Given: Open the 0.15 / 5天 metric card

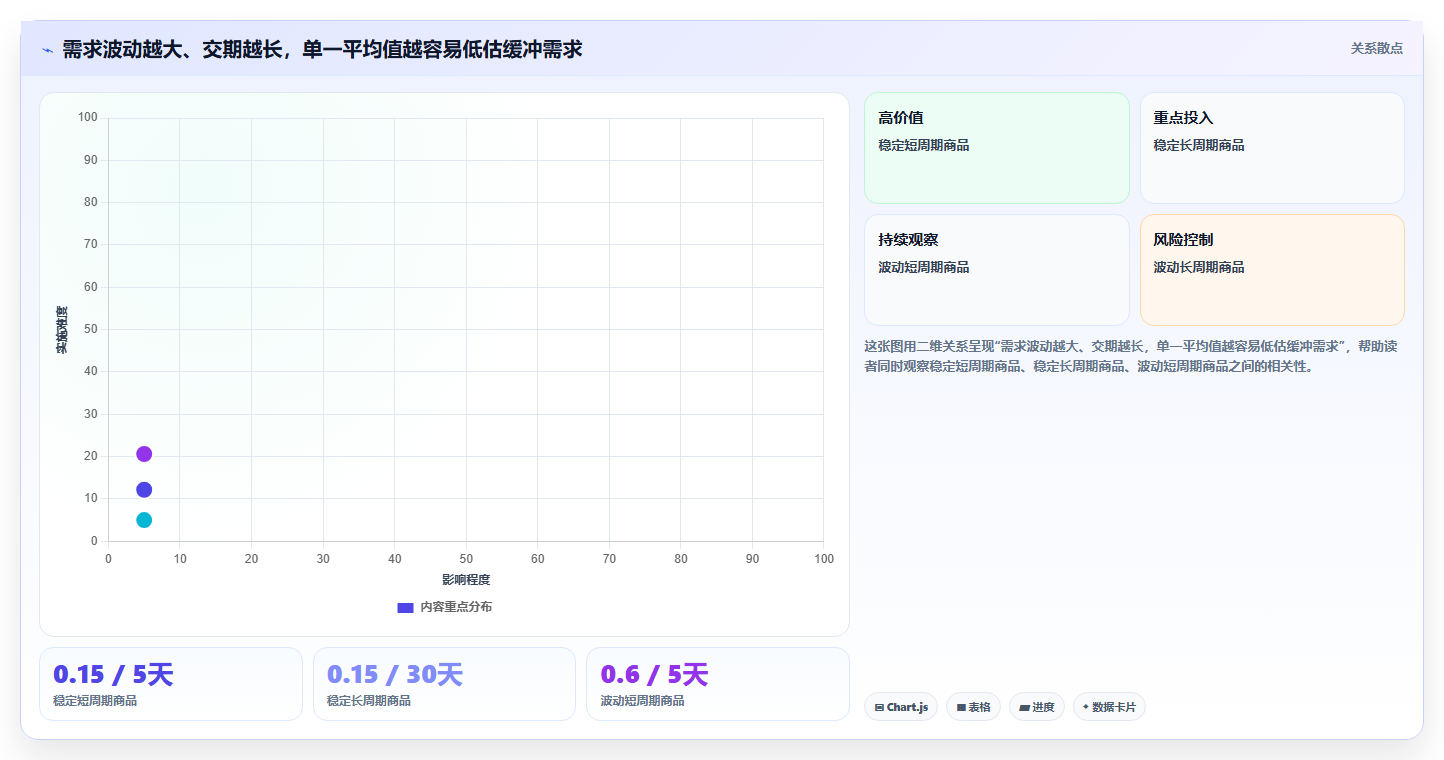Looking at the screenshot, I should pos(171,684).
